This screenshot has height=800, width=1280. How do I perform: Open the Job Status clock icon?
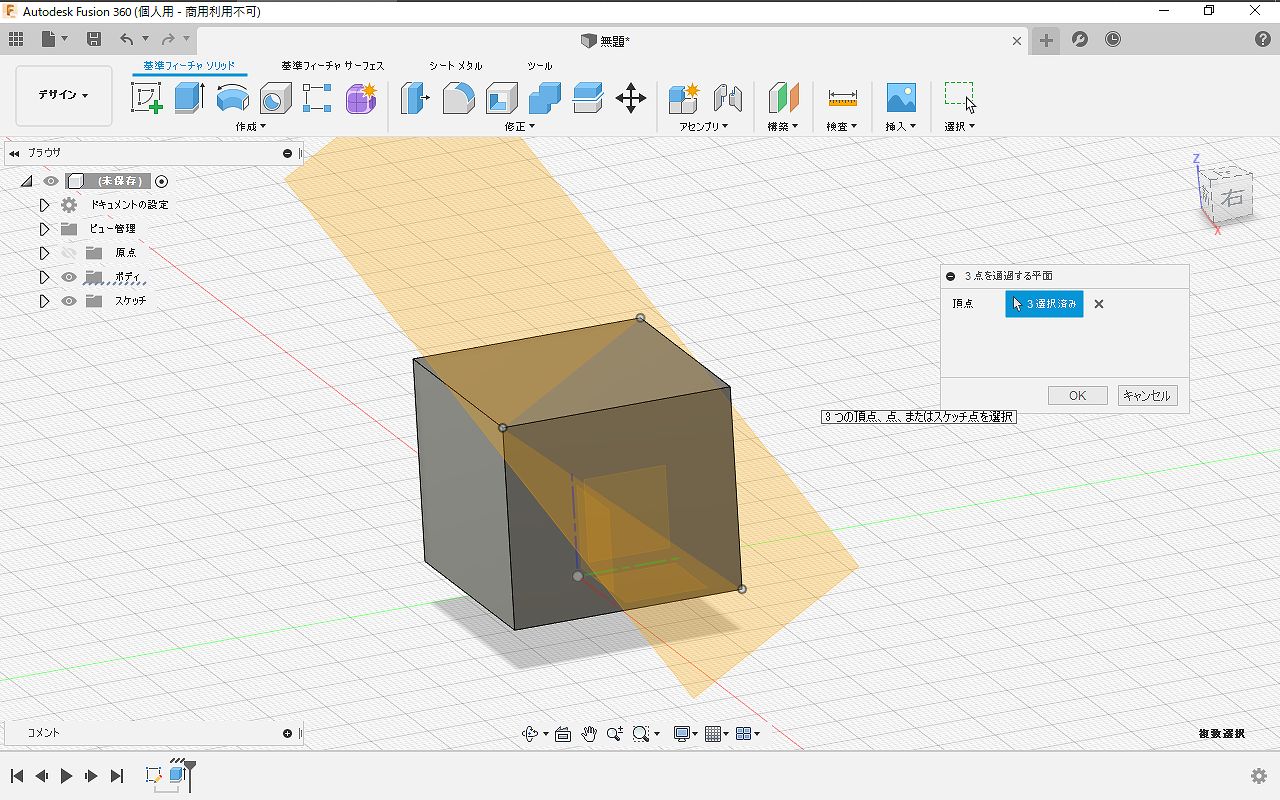[1113, 39]
